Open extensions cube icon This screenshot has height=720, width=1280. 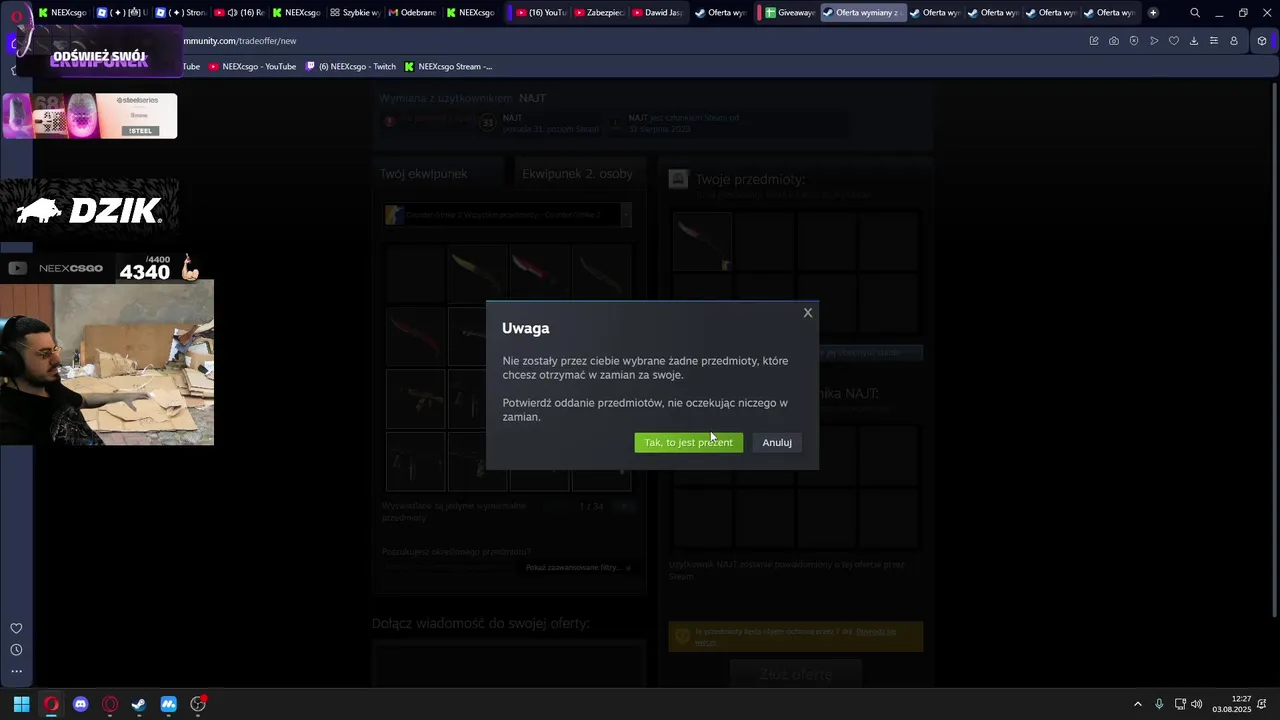pos(1262,41)
